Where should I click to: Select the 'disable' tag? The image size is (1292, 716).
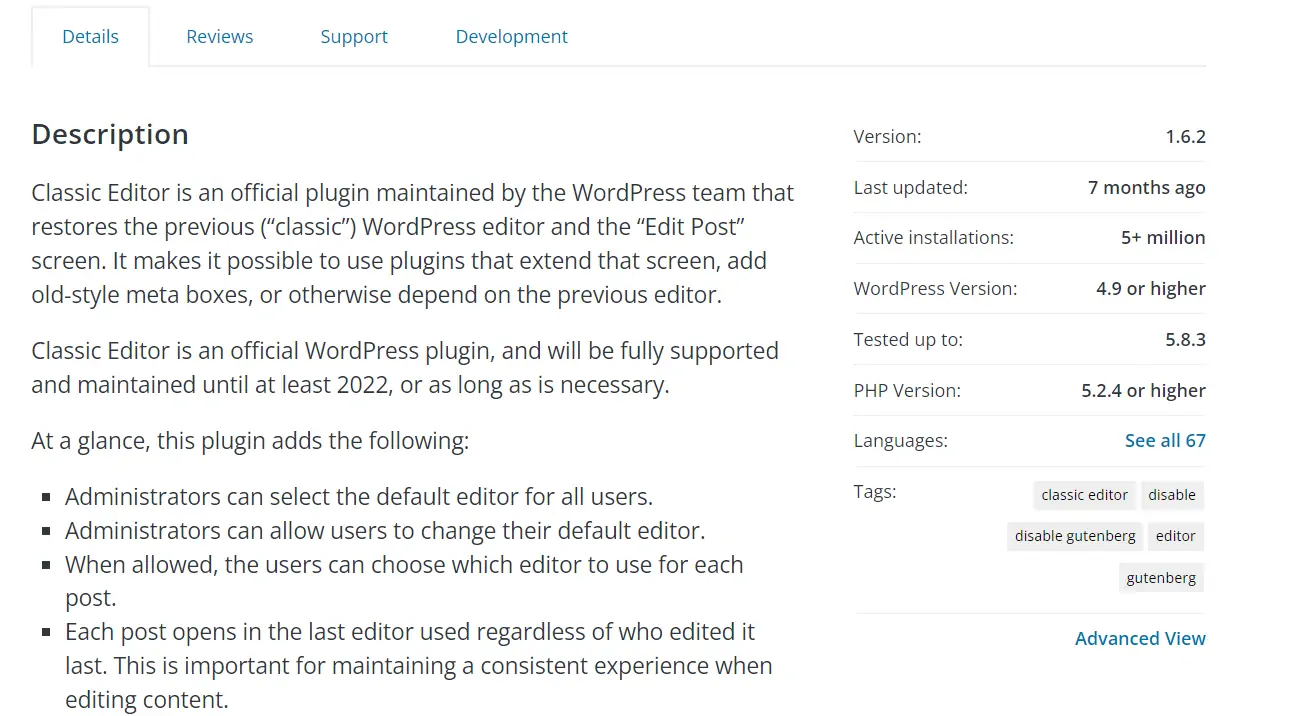pos(1171,495)
